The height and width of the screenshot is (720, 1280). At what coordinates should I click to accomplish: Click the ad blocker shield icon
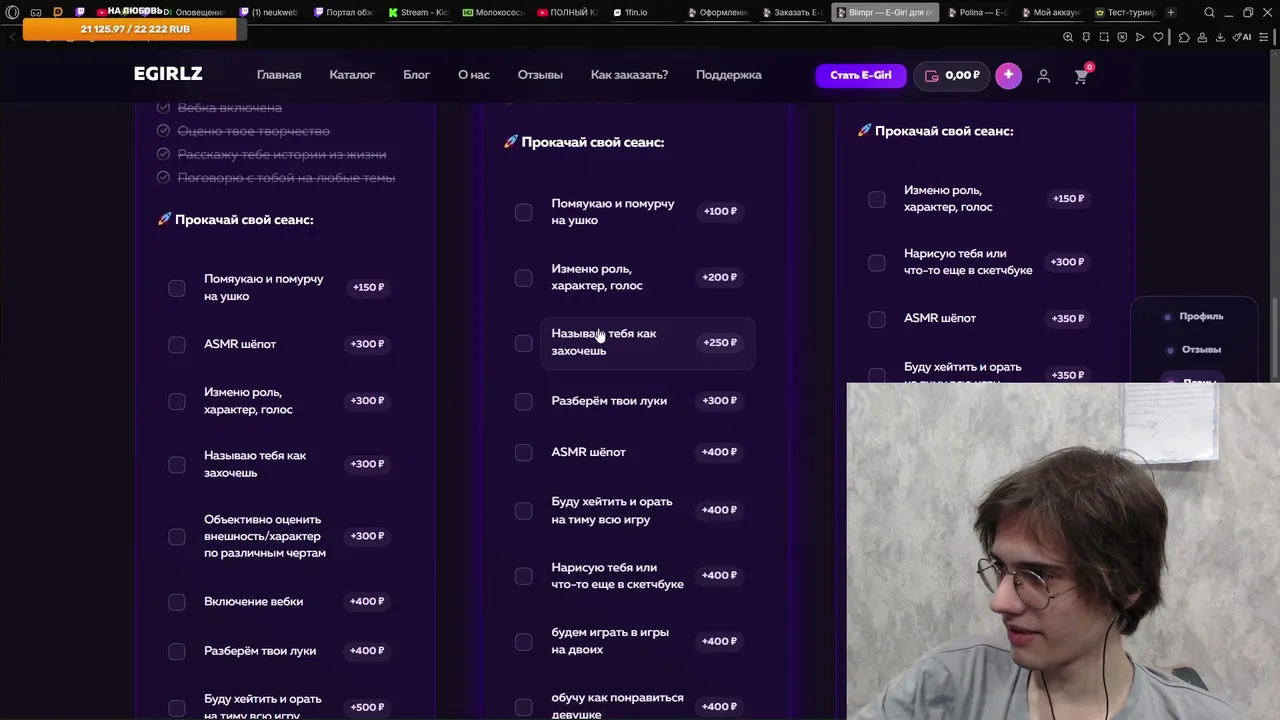(x=1122, y=37)
